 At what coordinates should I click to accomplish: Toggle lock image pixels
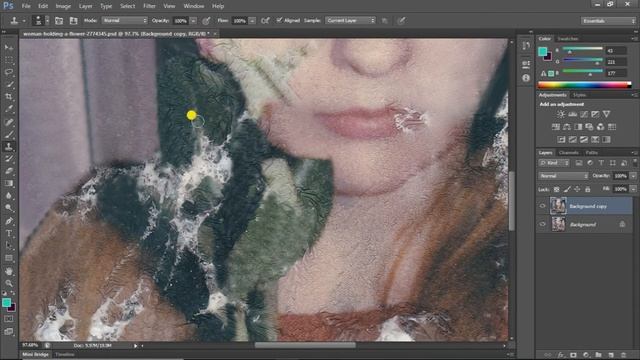point(567,189)
